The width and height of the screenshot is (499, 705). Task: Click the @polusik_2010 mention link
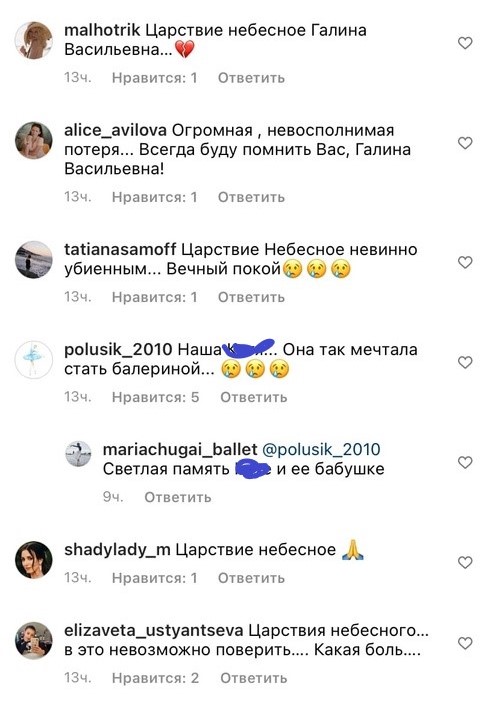[x=321, y=449]
